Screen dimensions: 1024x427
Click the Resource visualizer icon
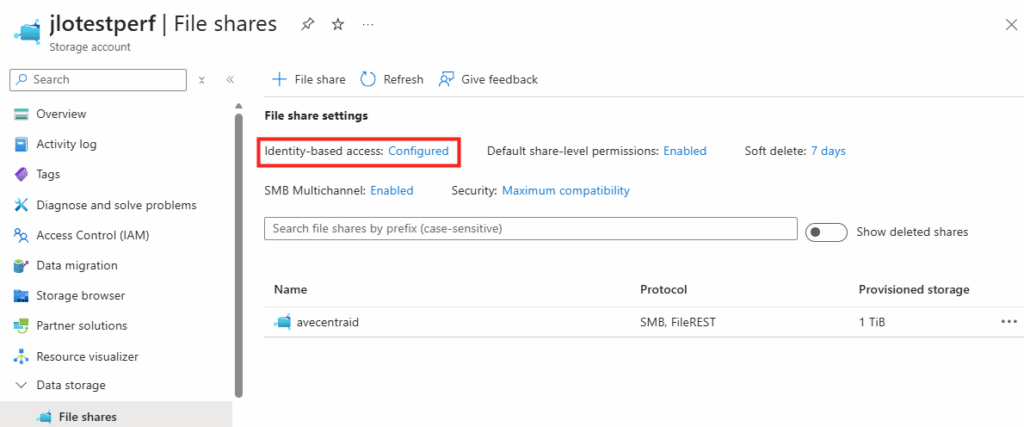click(21, 357)
